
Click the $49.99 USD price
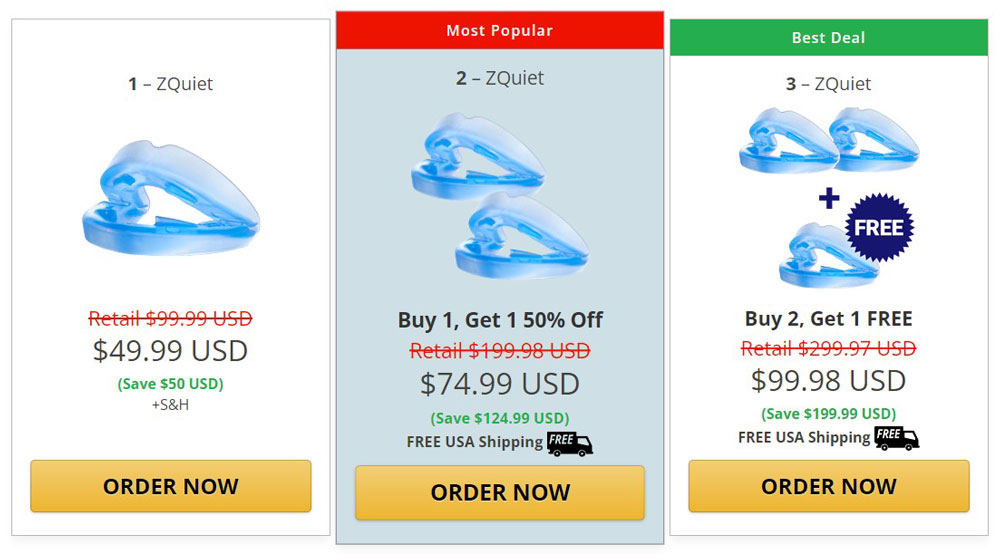click(x=170, y=351)
